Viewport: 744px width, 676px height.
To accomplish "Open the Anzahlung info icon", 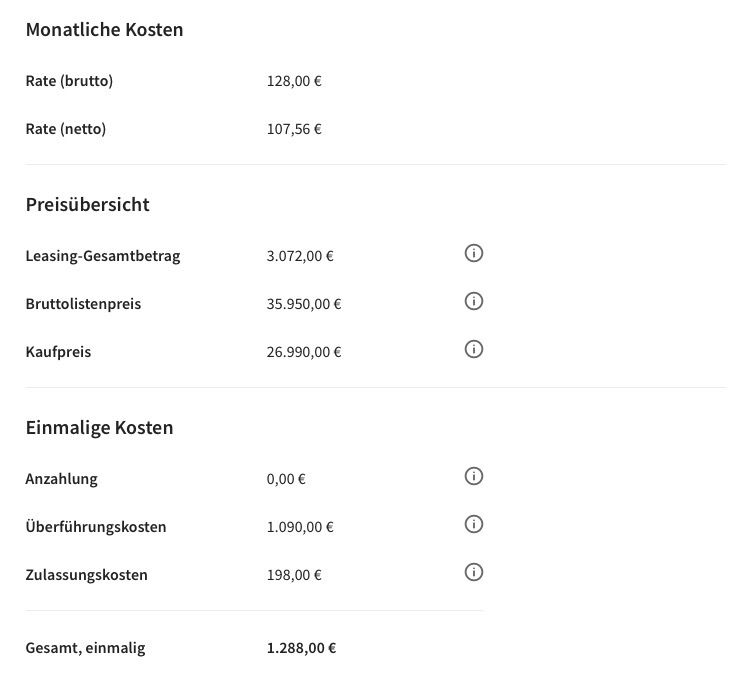I will pyautogui.click(x=474, y=476).
